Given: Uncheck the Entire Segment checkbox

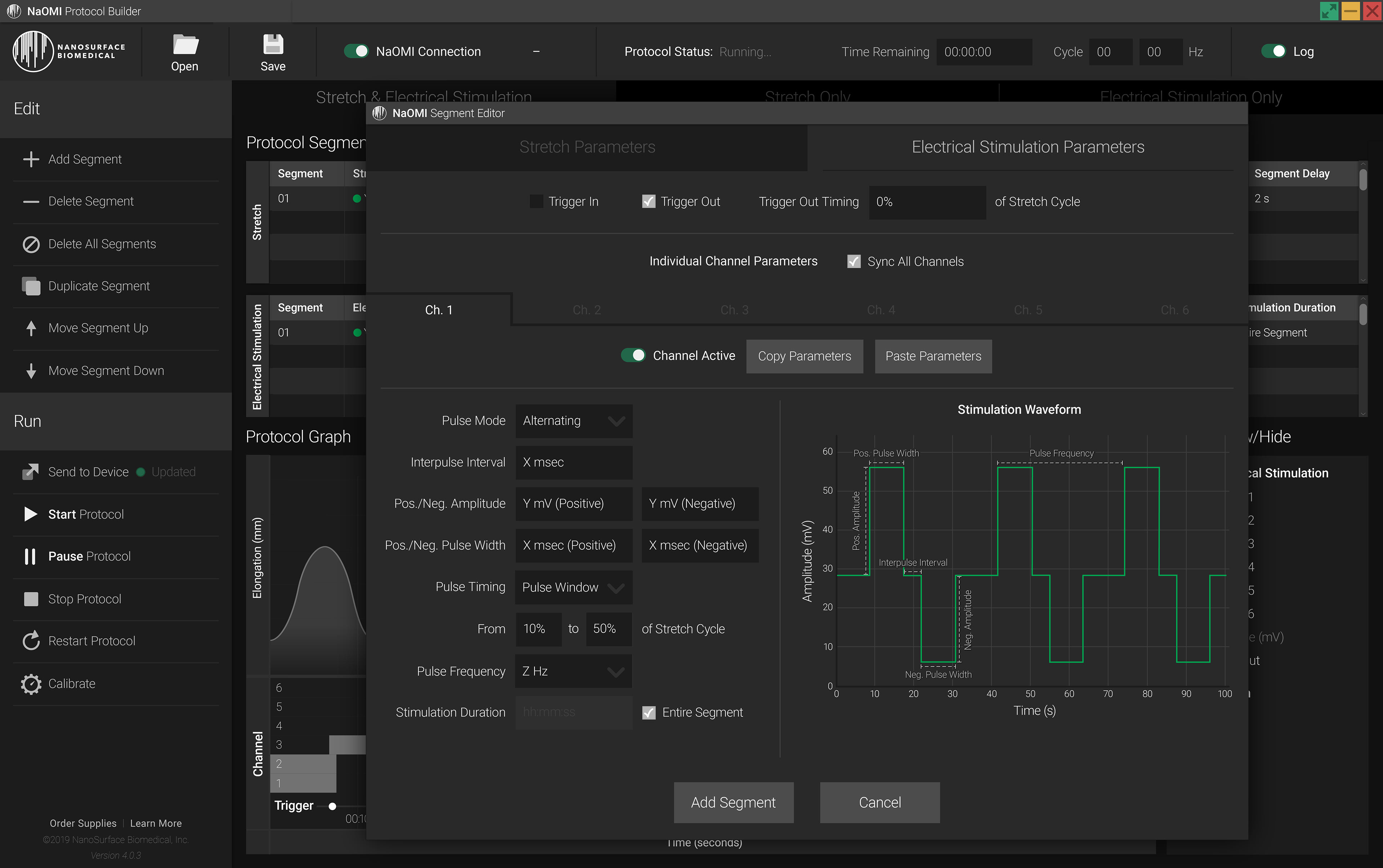Looking at the screenshot, I should pos(649,712).
